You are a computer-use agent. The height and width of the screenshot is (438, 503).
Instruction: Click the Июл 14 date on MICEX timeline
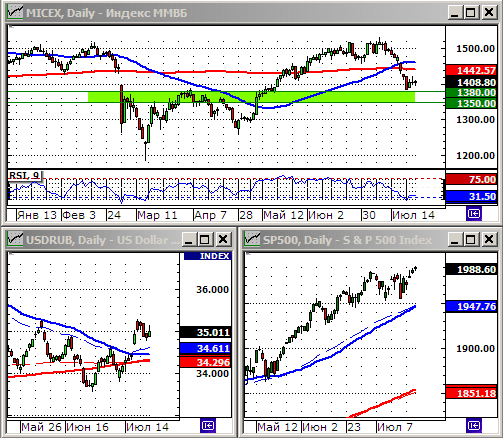click(x=413, y=215)
